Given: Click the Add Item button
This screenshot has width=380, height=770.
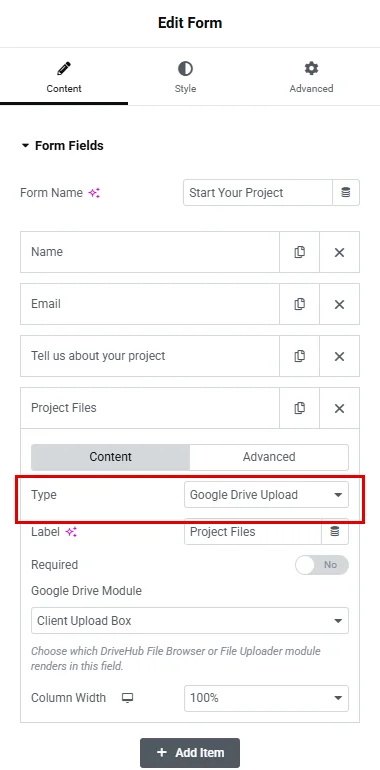Looking at the screenshot, I should tap(190, 752).
